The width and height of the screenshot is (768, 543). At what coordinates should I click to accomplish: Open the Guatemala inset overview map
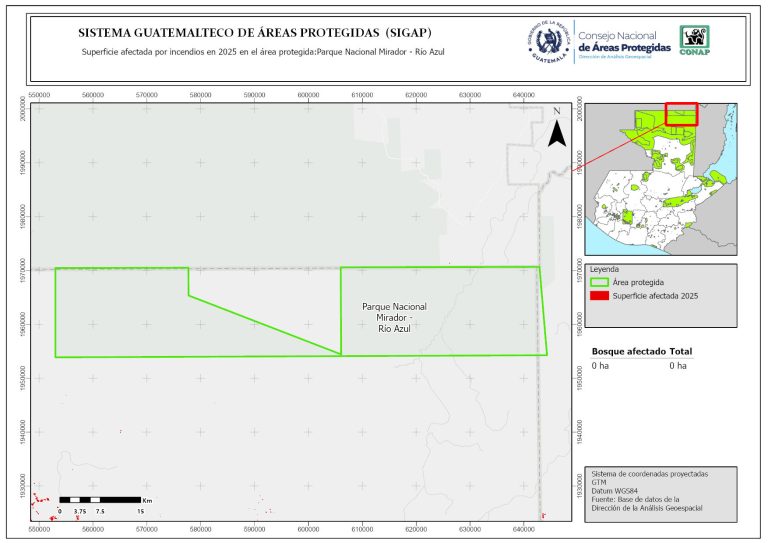tap(660, 180)
